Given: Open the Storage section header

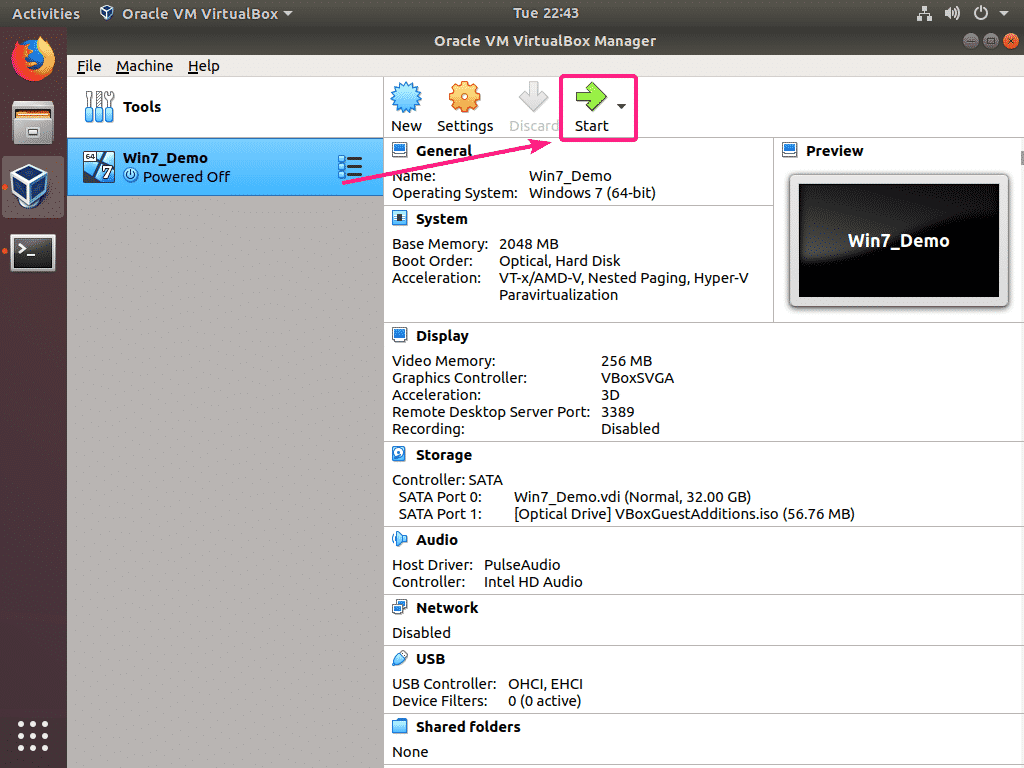Looking at the screenshot, I should (443, 455).
